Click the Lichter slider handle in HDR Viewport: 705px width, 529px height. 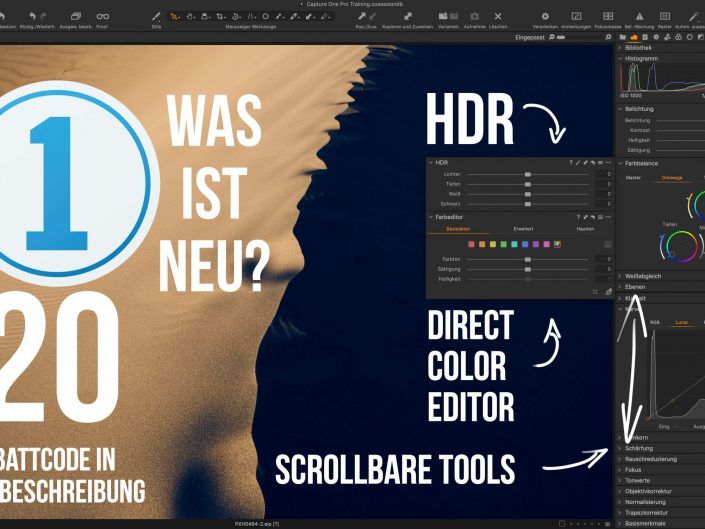click(x=528, y=174)
